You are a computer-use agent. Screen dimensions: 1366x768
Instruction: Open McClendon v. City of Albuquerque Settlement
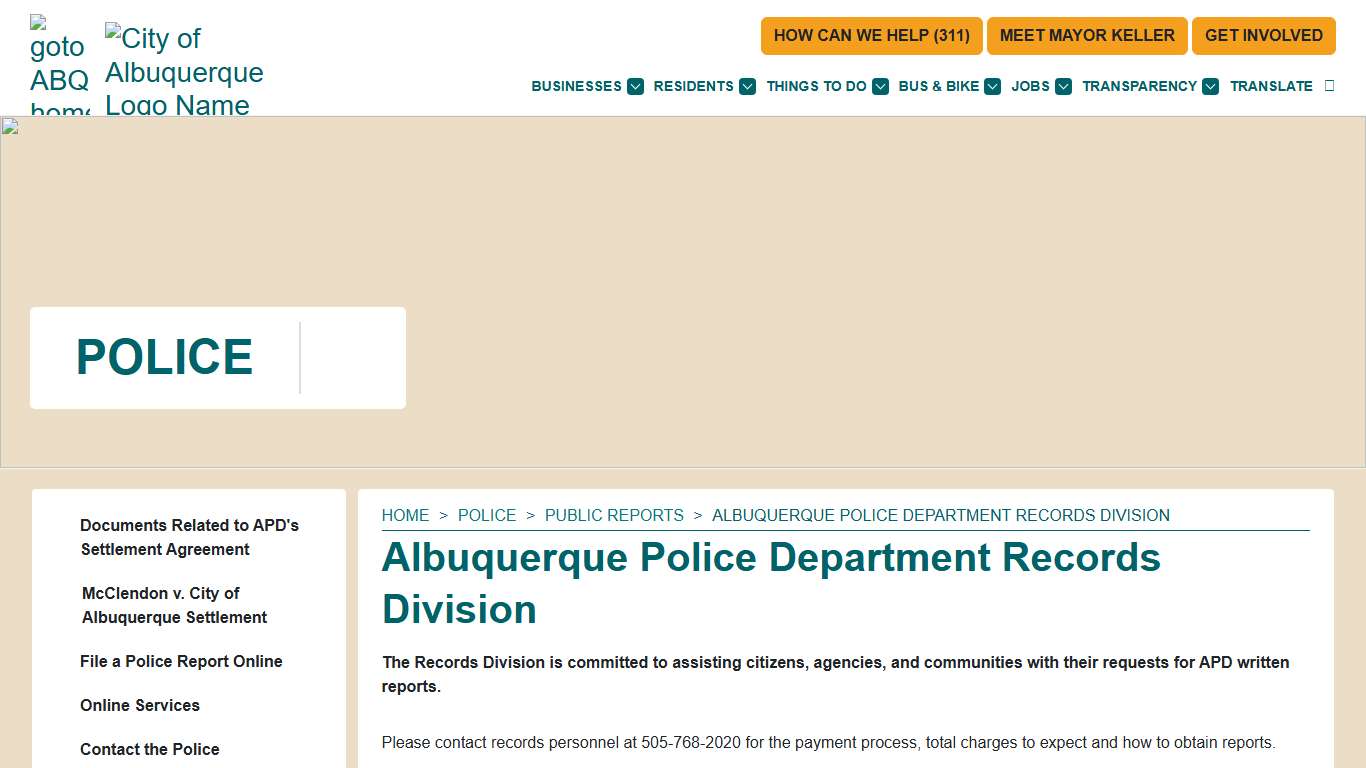(174, 605)
